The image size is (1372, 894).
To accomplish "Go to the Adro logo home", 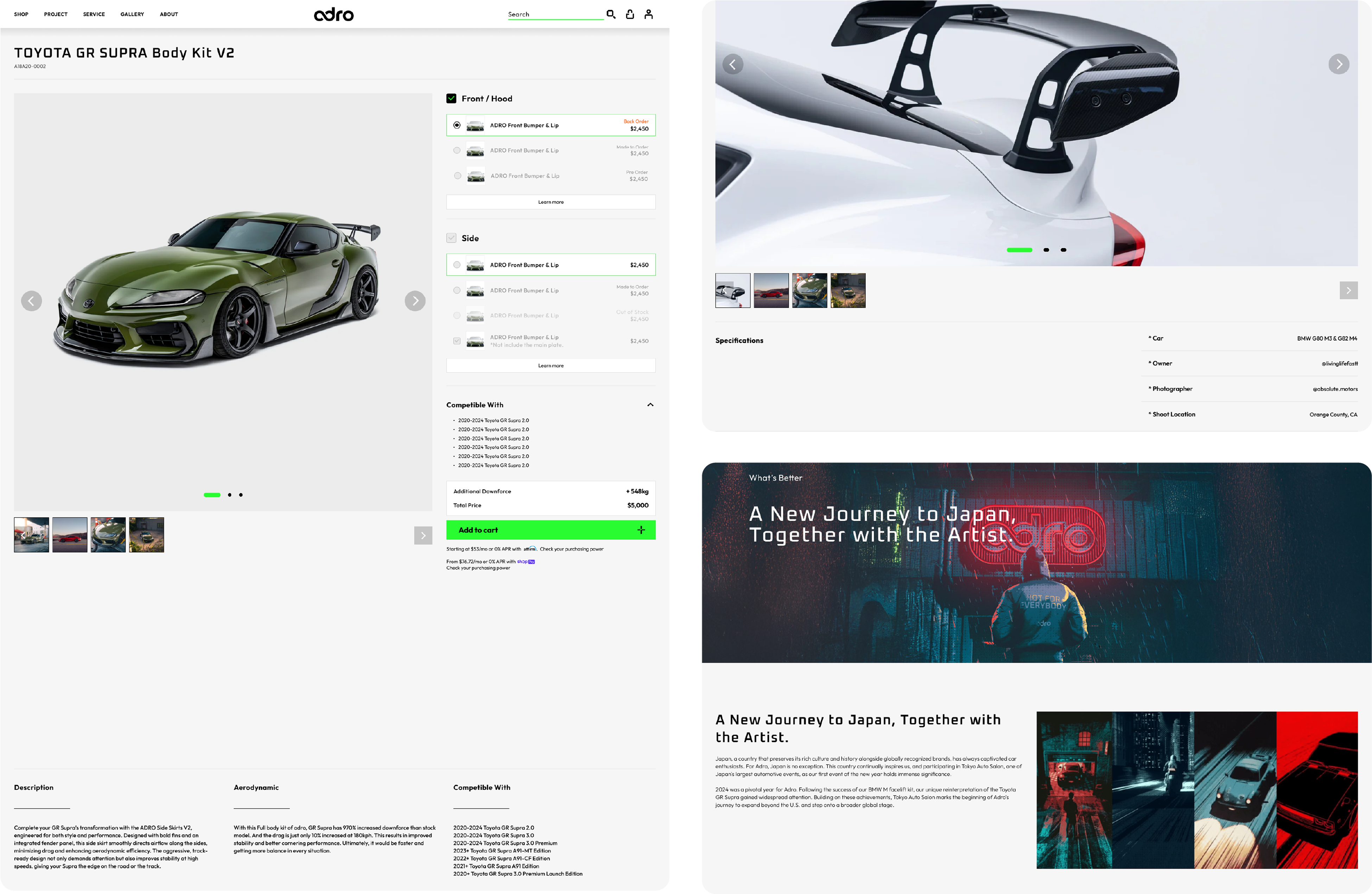I will pos(334,14).
